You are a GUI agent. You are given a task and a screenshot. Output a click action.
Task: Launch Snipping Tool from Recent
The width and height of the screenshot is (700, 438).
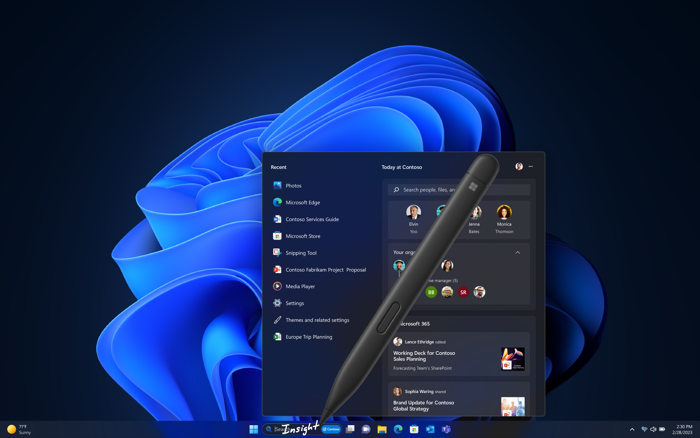click(295, 253)
